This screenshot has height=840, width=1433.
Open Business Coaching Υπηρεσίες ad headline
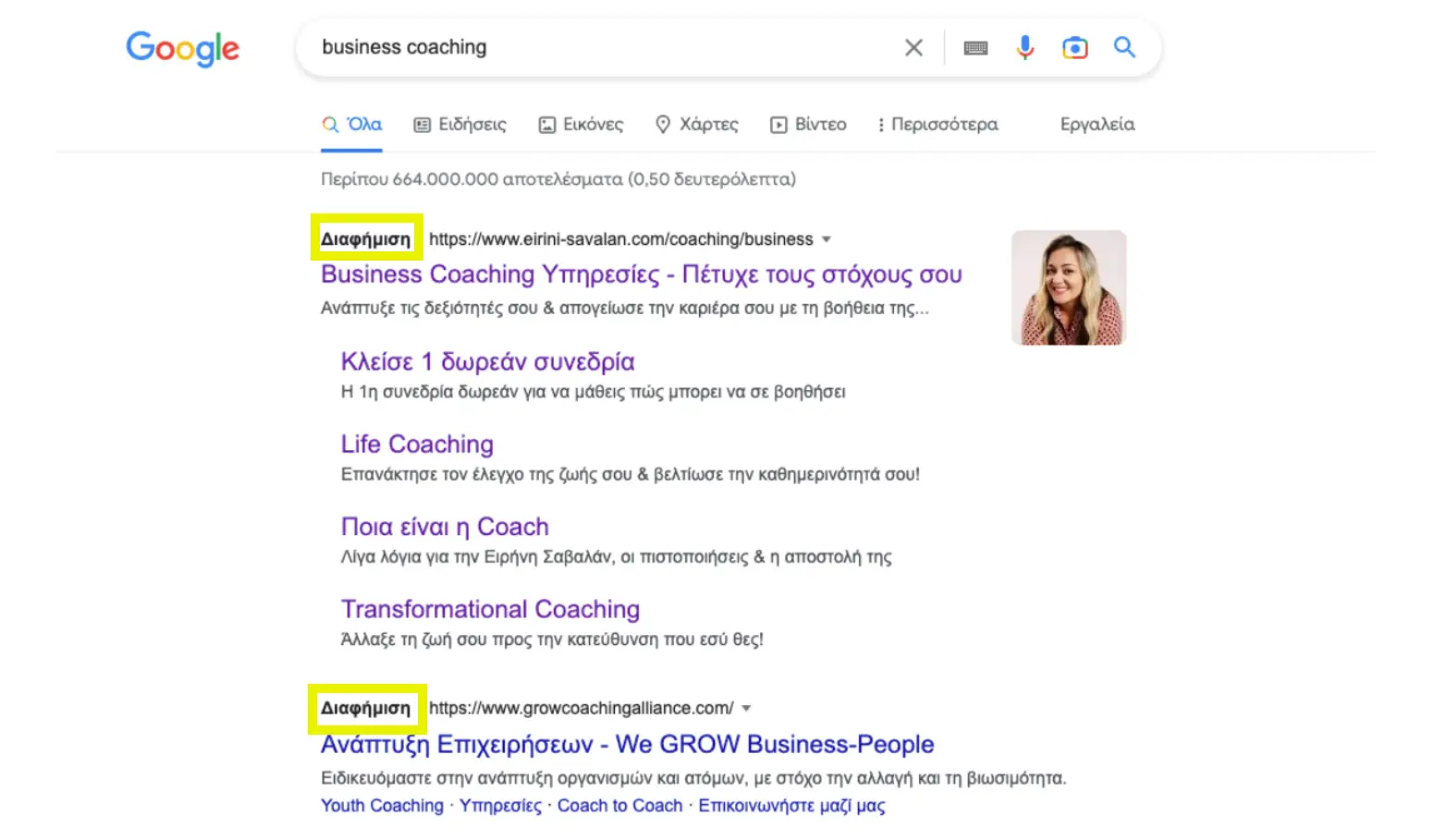pos(641,274)
